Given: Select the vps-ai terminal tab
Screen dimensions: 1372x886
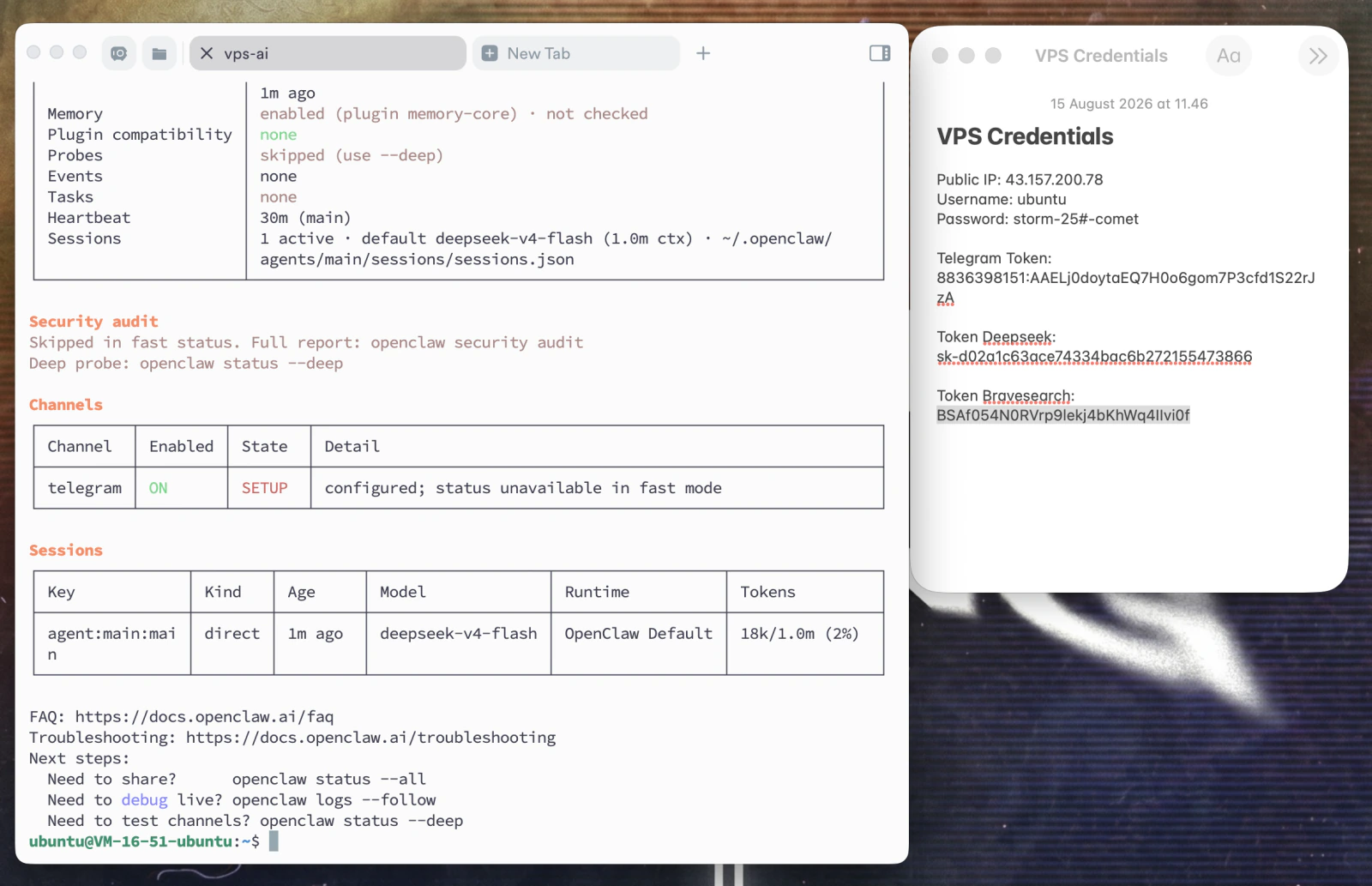Looking at the screenshot, I should (328, 53).
